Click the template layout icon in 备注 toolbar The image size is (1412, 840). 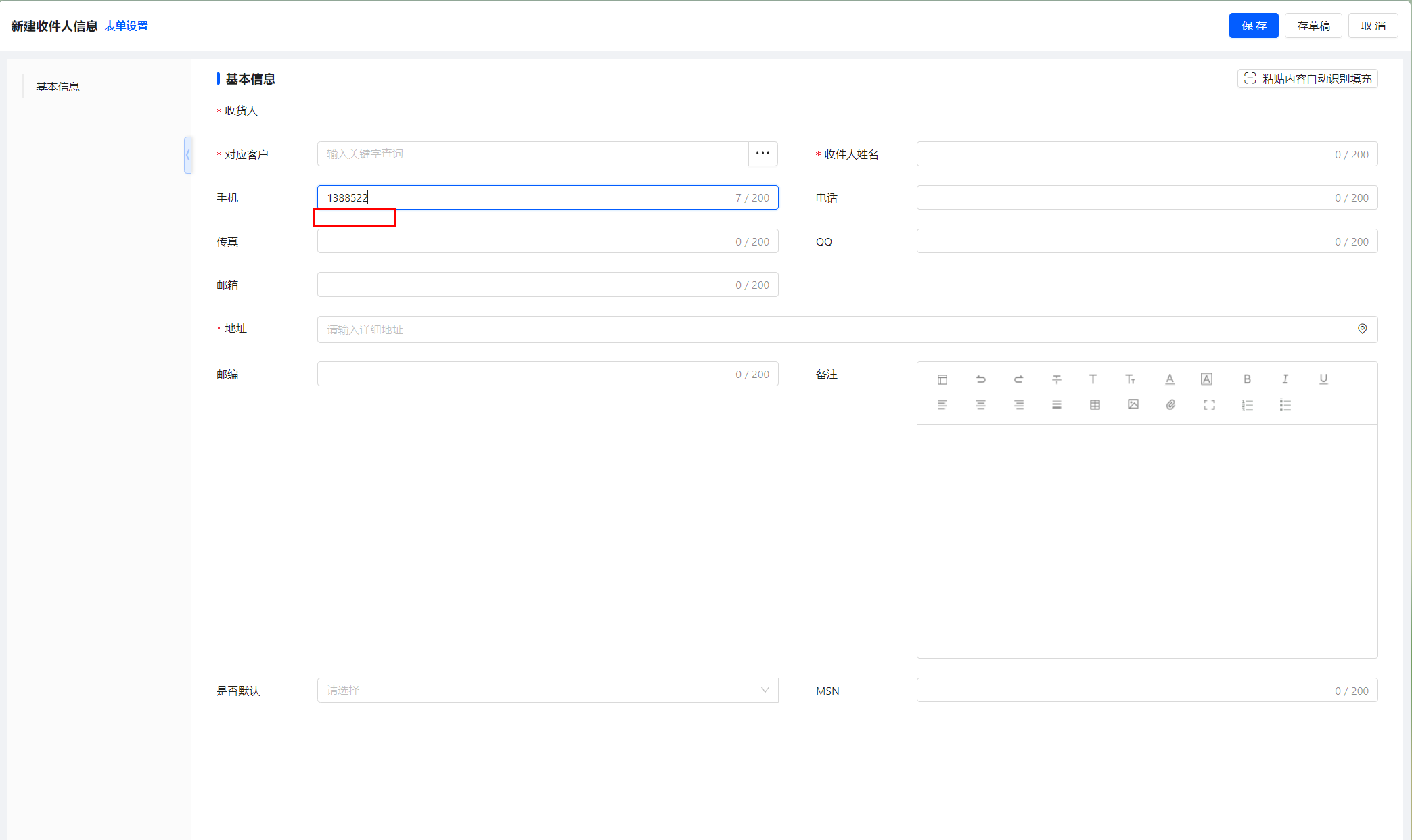[x=942, y=379]
